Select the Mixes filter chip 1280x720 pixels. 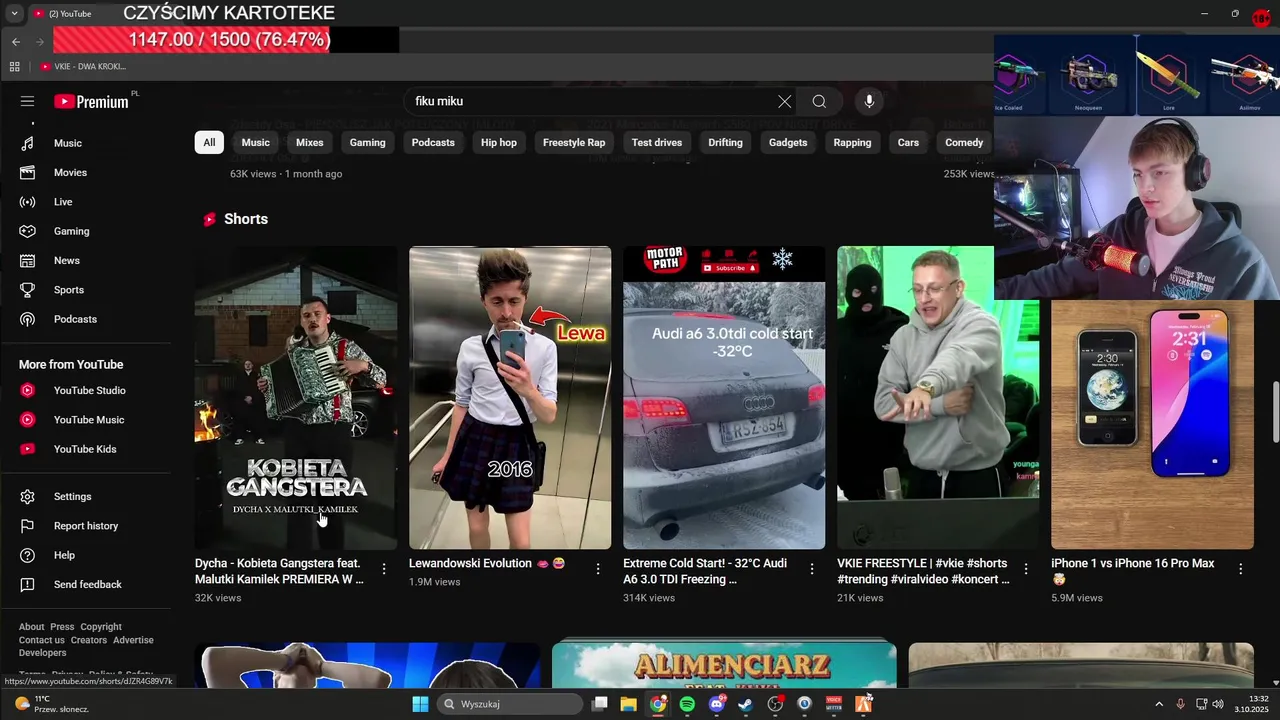coord(310,142)
